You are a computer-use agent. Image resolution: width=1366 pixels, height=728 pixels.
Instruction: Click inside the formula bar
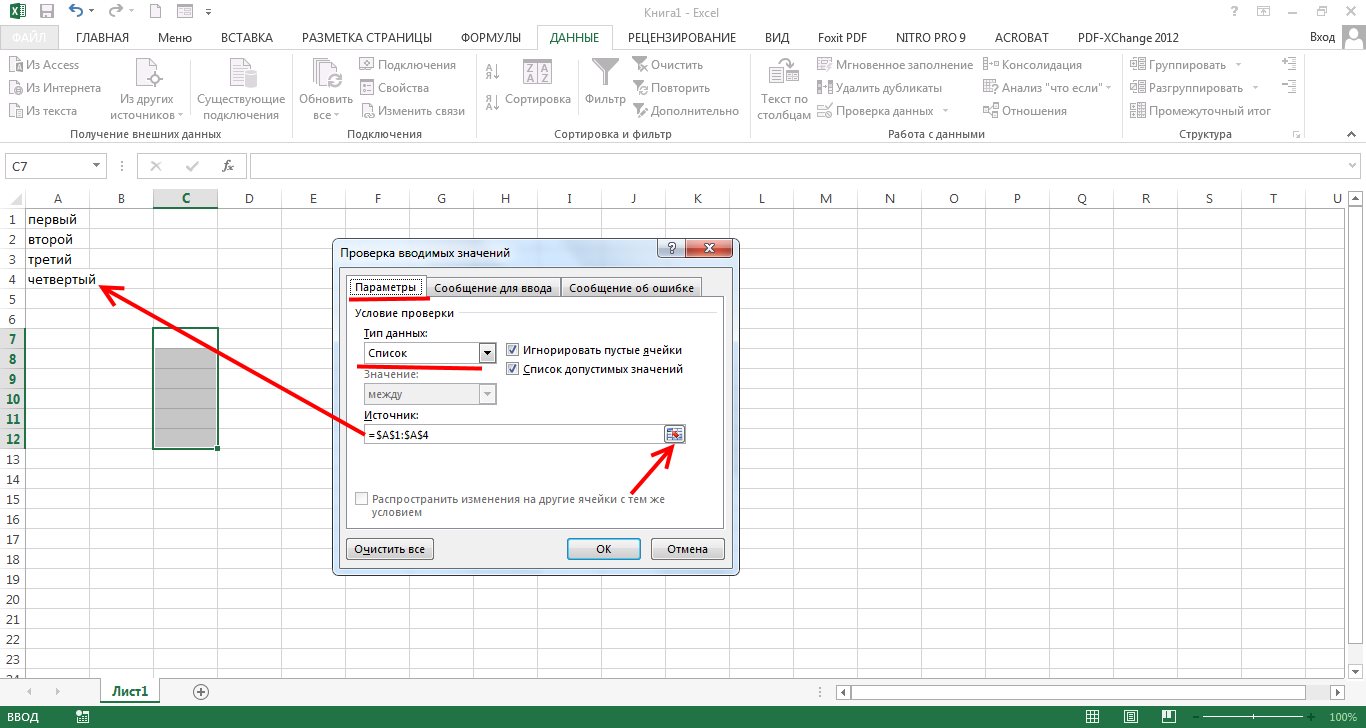(x=804, y=166)
